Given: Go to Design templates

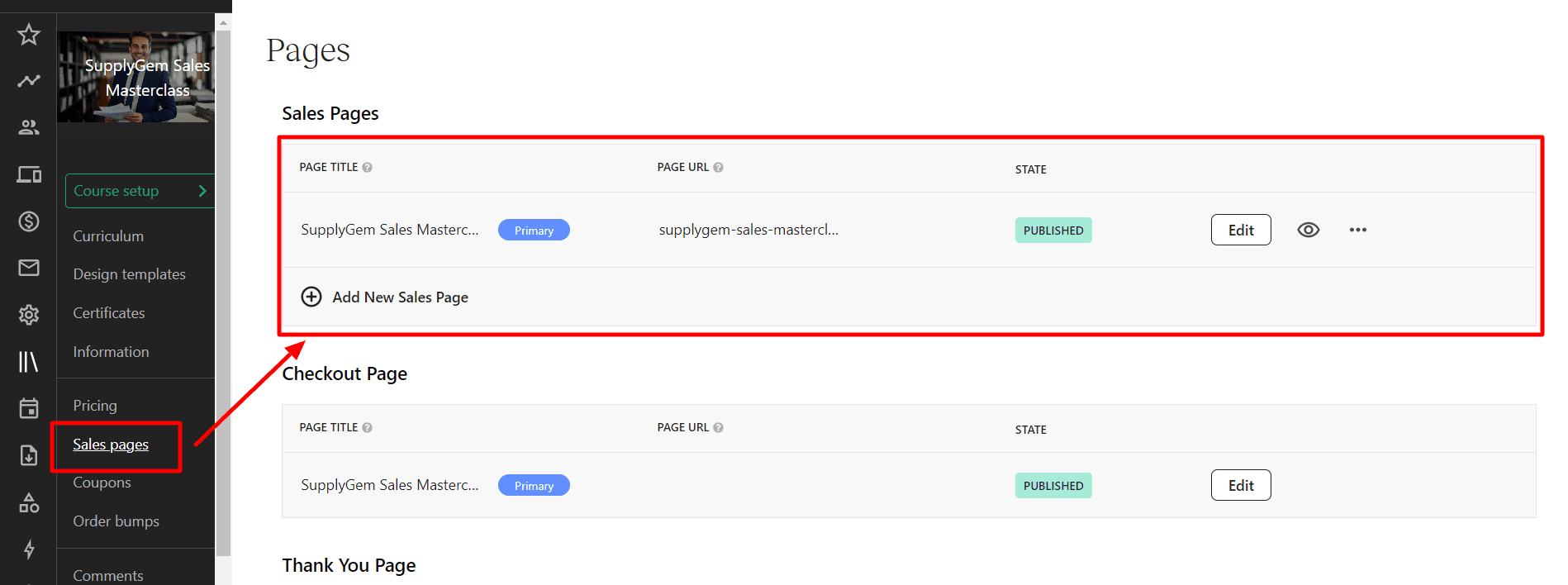Looking at the screenshot, I should (130, 274).
